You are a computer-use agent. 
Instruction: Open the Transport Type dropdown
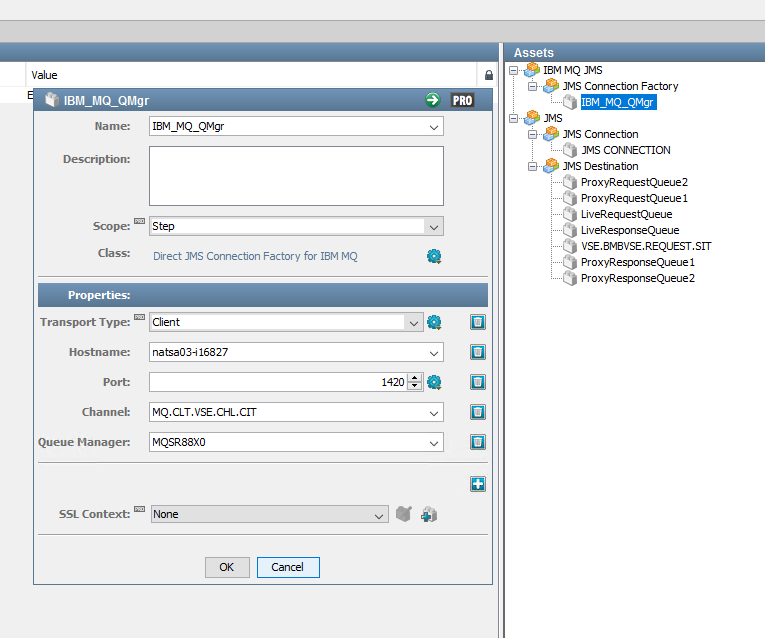point(413,323)
